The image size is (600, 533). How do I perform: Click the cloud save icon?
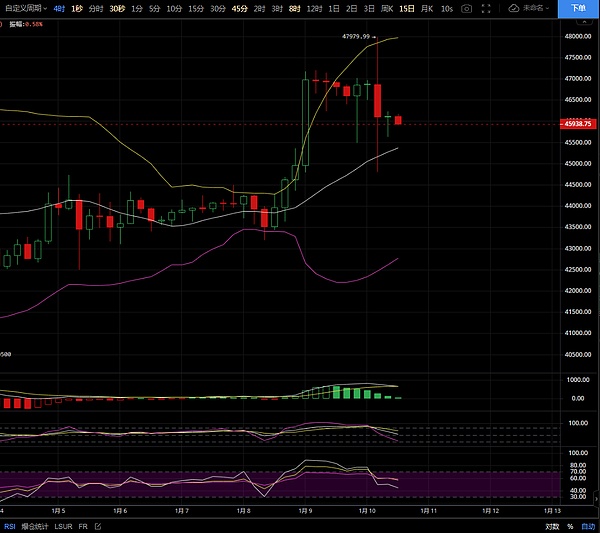click(x=514, y=8)
